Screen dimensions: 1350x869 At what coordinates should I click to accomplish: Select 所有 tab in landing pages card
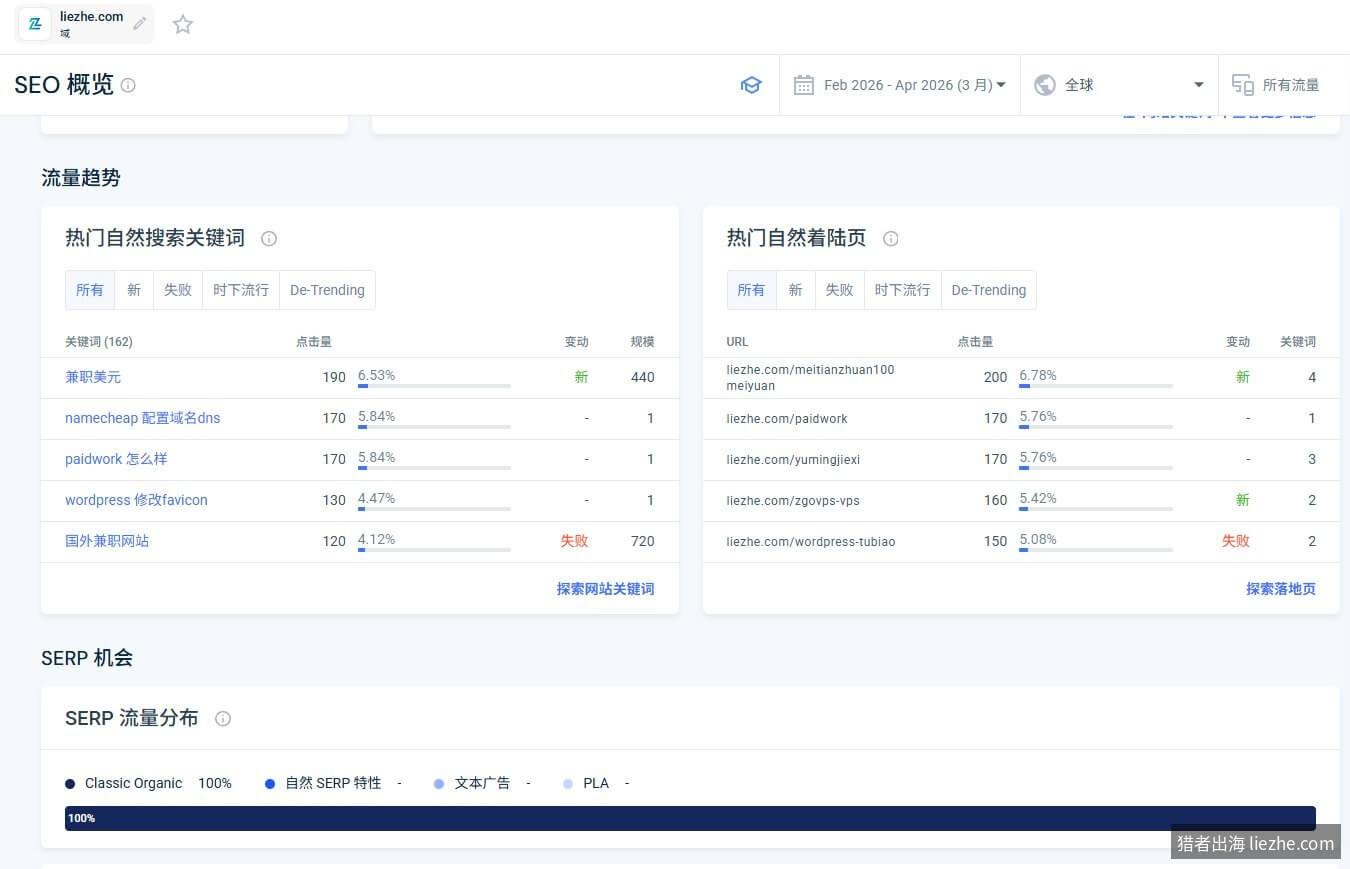pyautogui.click(x=751, y=290)
